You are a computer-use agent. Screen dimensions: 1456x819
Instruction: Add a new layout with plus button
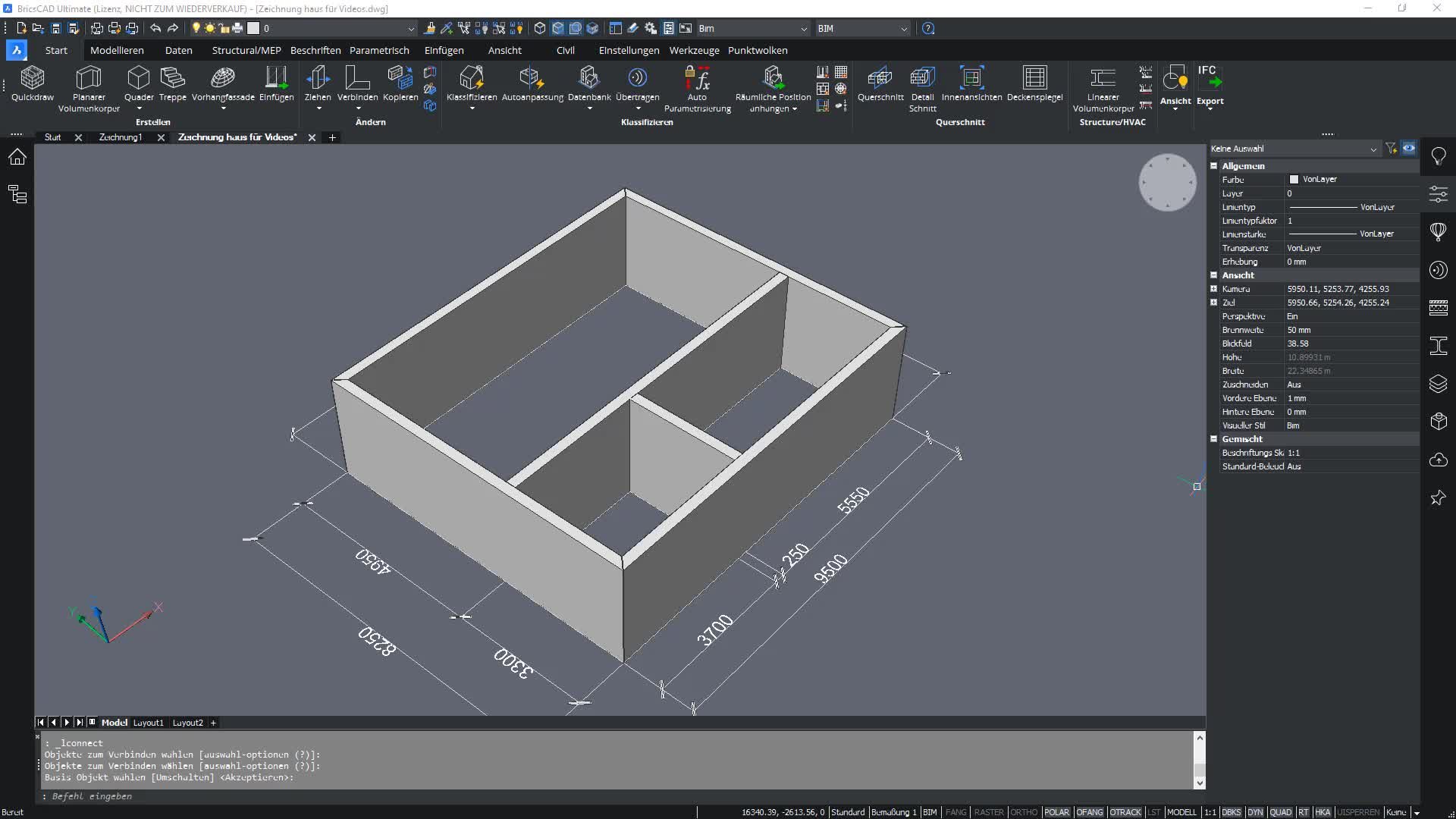click(x=213, y=723)
